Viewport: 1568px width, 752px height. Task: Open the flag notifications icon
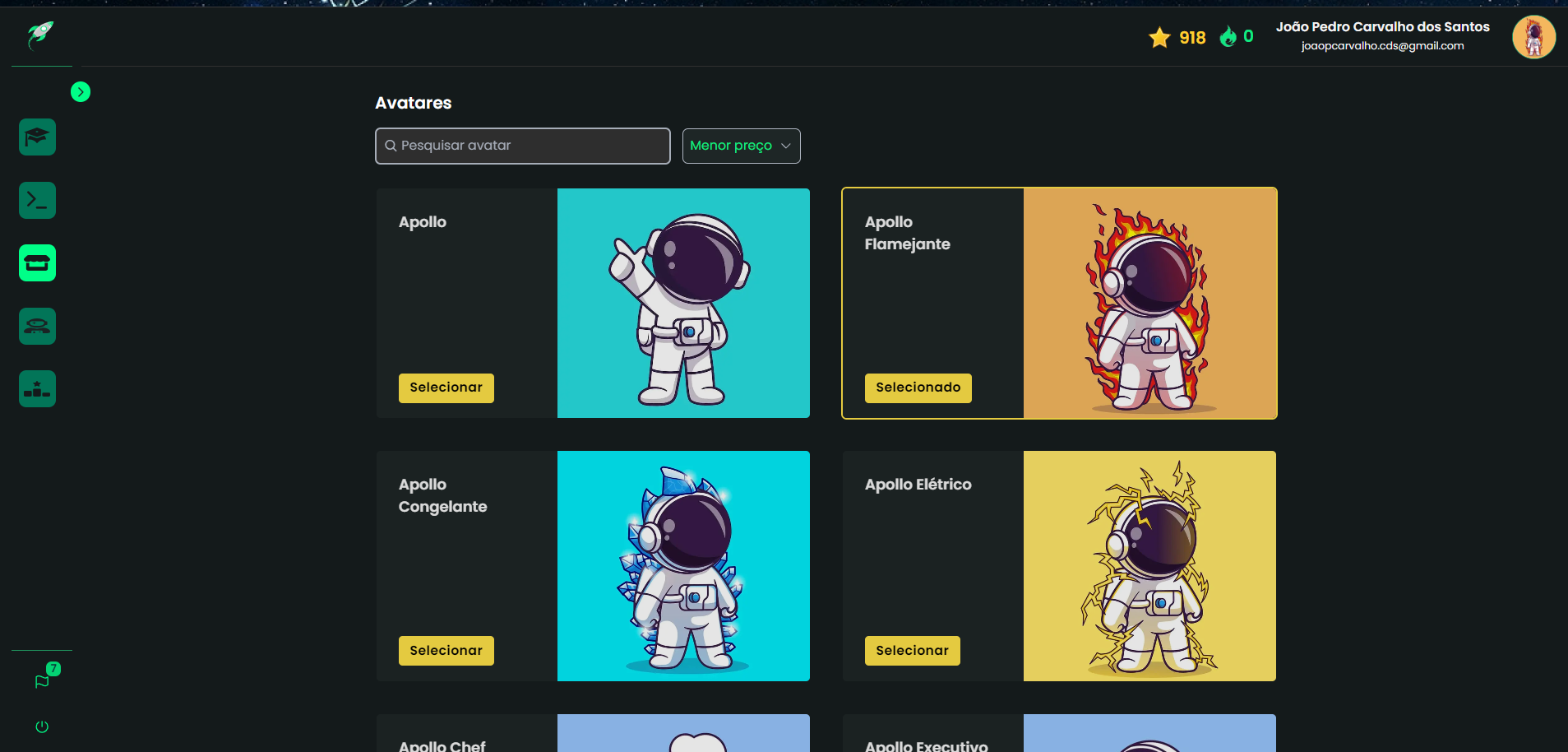pyautogui.click(x=42, y=681)
